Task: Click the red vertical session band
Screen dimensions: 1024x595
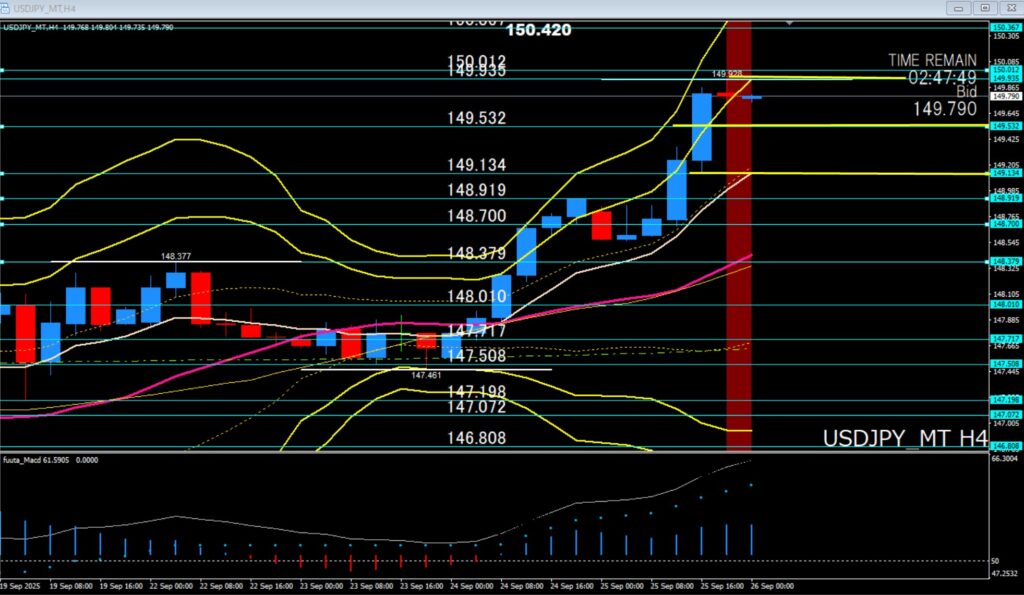Action: coord(738,250)
